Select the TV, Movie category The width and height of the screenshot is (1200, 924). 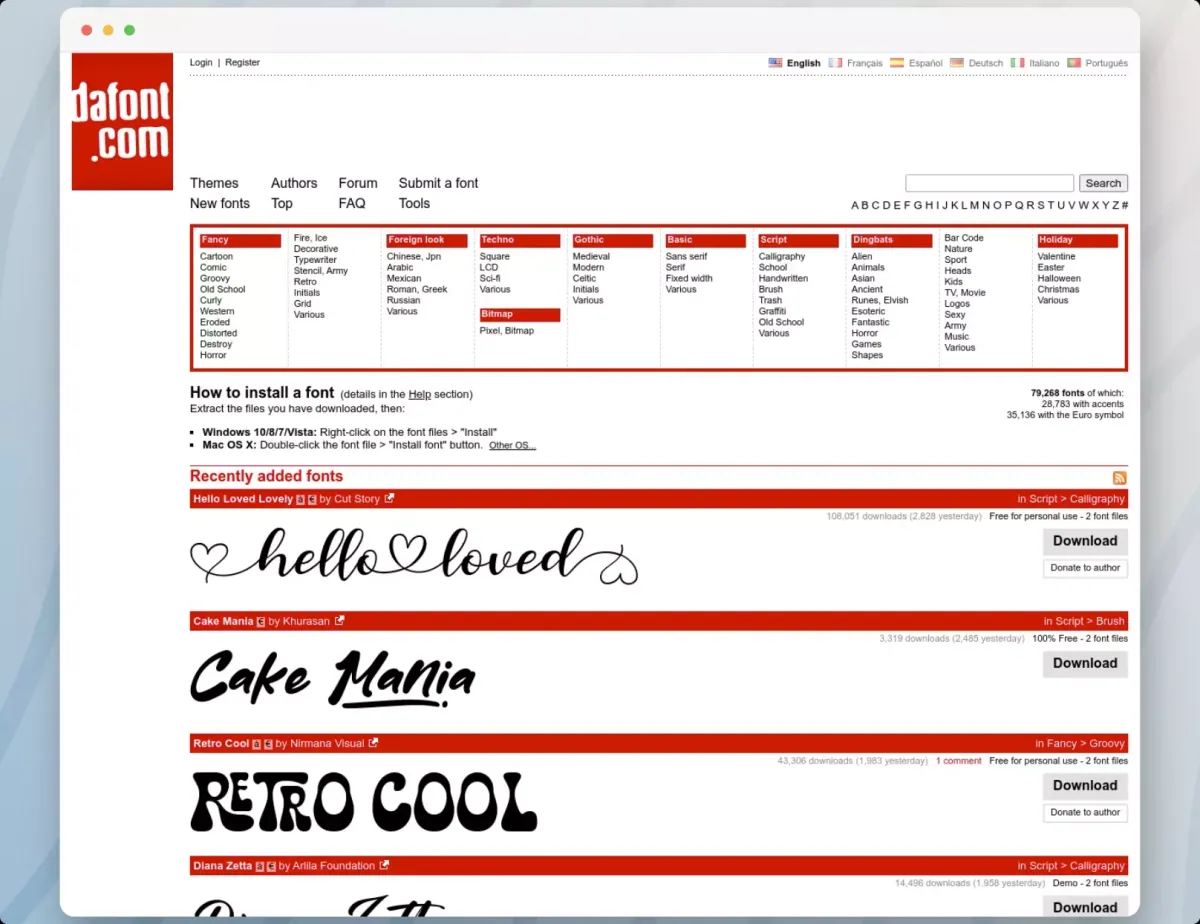point(965,293)
